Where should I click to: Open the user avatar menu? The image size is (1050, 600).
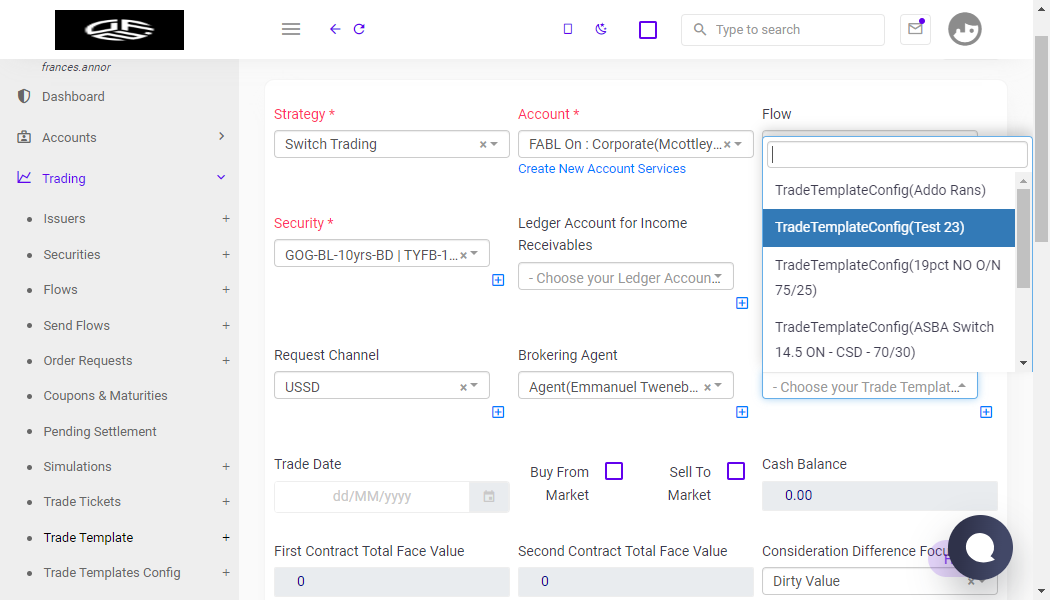[964, 29]
